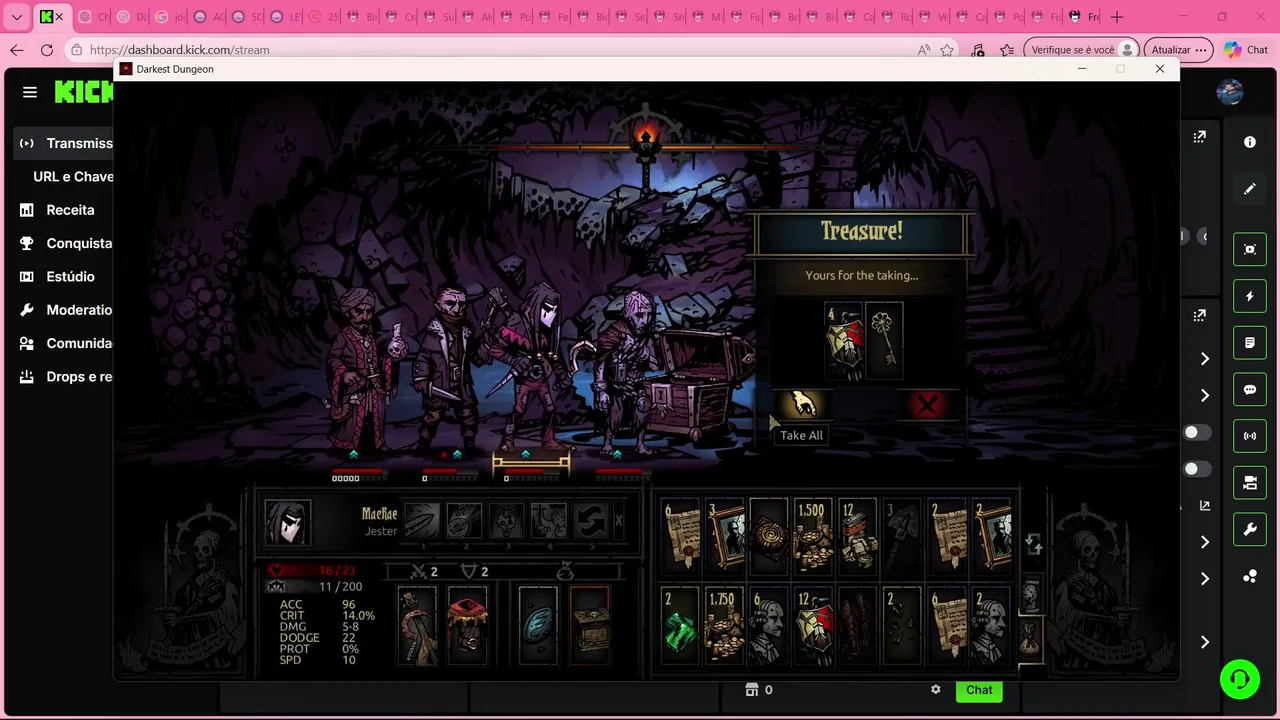Select the shovel item in inventory
Image resolution: width=1280 pixels, height=720 pixels.
pos(901,538)
